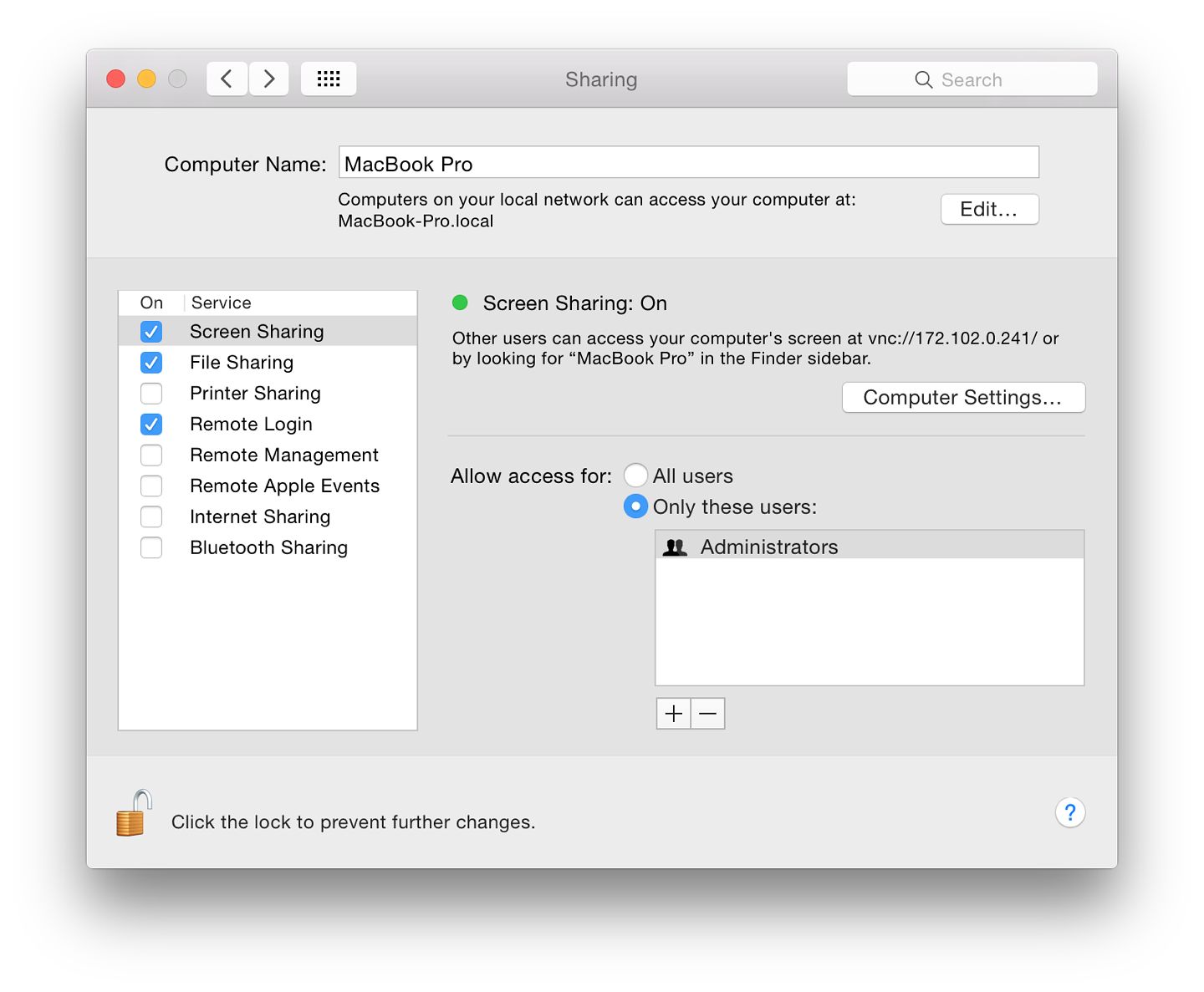This screenshot has width=1204, height=992.
Task: Add a user with the plus button
Action: tap(674, 714)
